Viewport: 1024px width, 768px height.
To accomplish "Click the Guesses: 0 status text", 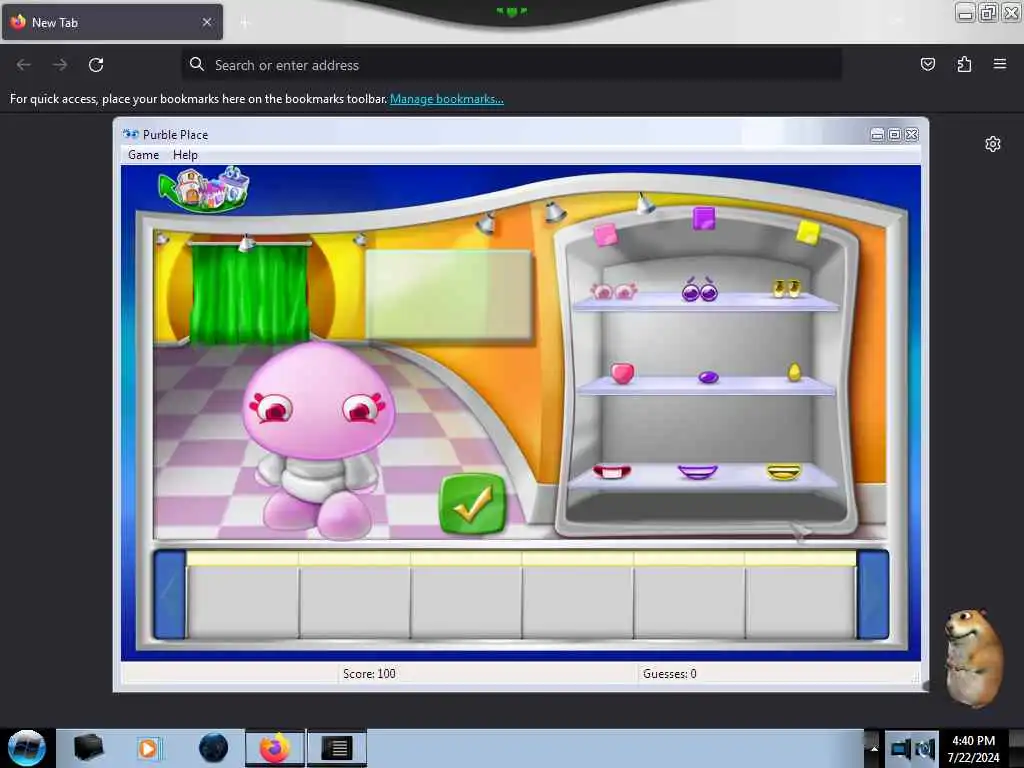I will click(669, 673).
